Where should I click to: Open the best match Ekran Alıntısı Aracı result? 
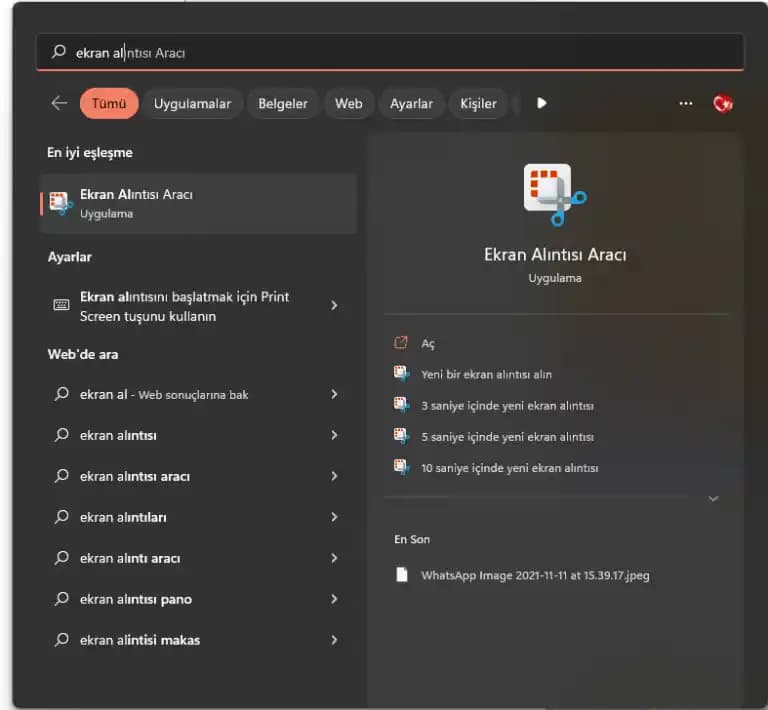198,203
